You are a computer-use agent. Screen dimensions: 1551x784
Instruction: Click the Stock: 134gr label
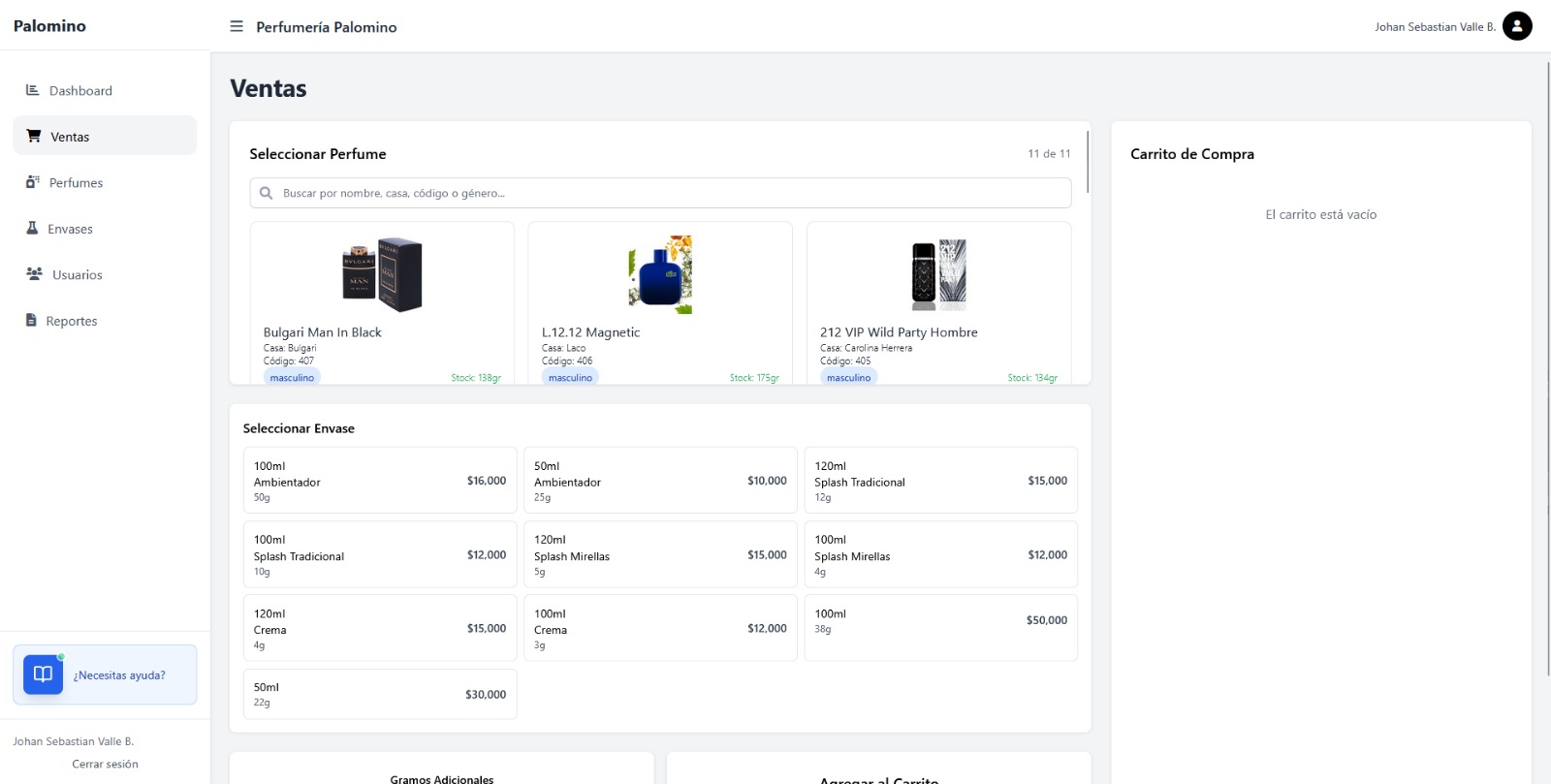coord(1032,378)
